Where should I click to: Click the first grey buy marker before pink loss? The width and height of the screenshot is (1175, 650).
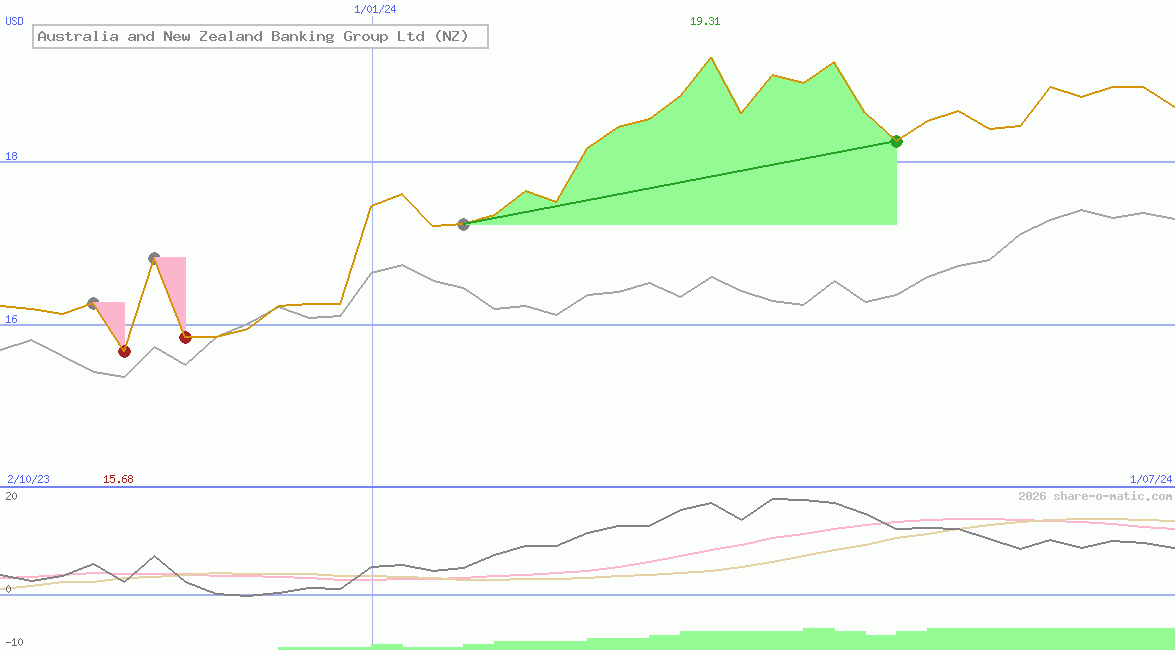[x=93, y=303]
